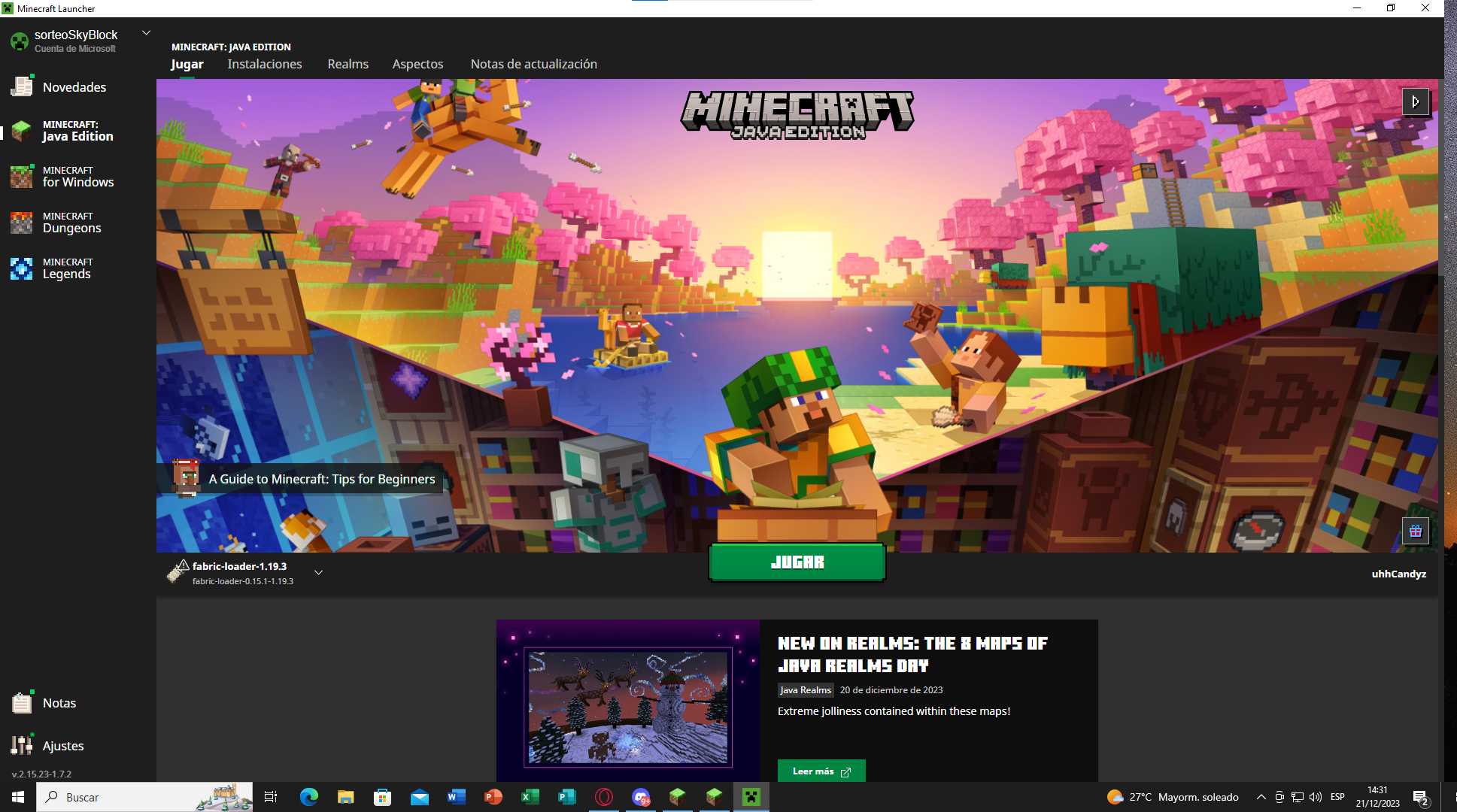This screenshot has width=1457, height=812.
Task: Go to Notas de actualización tab
Action: coord(533,64)
